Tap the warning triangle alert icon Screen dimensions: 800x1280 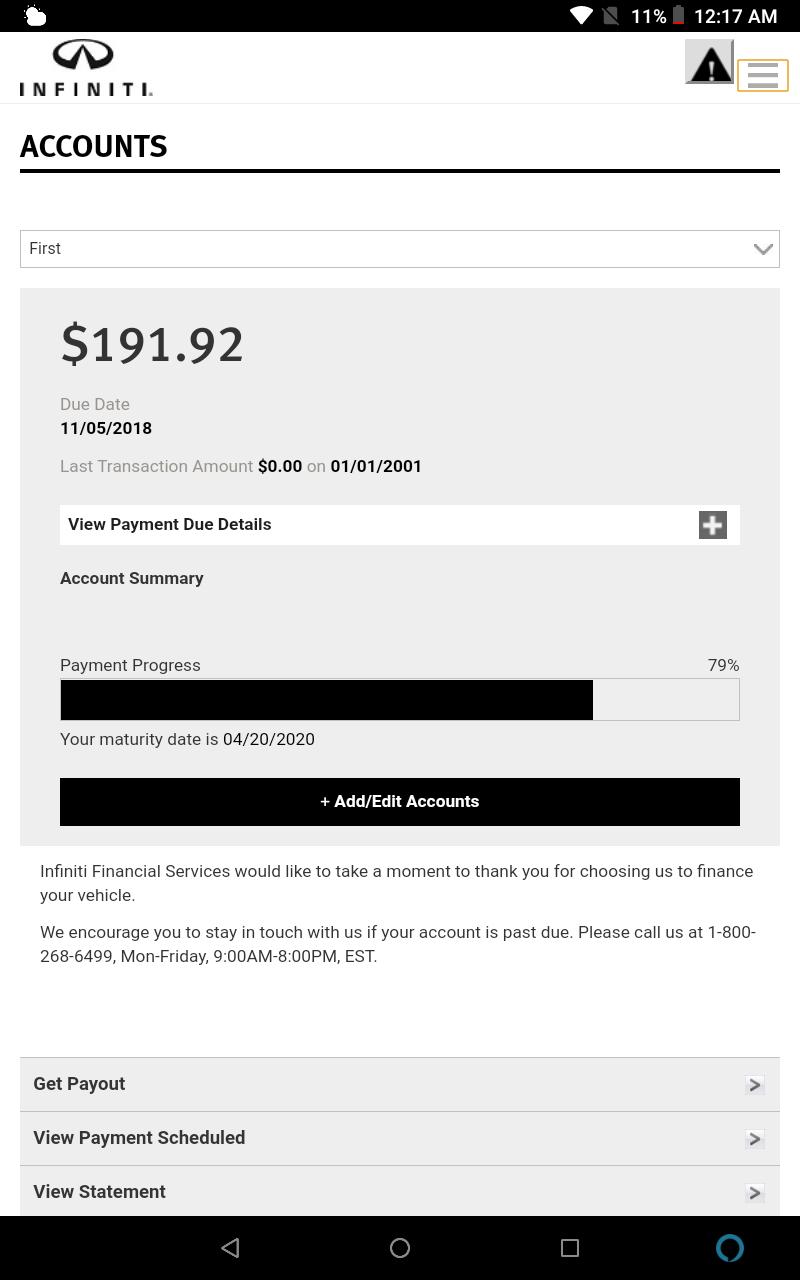click(710, 62)
